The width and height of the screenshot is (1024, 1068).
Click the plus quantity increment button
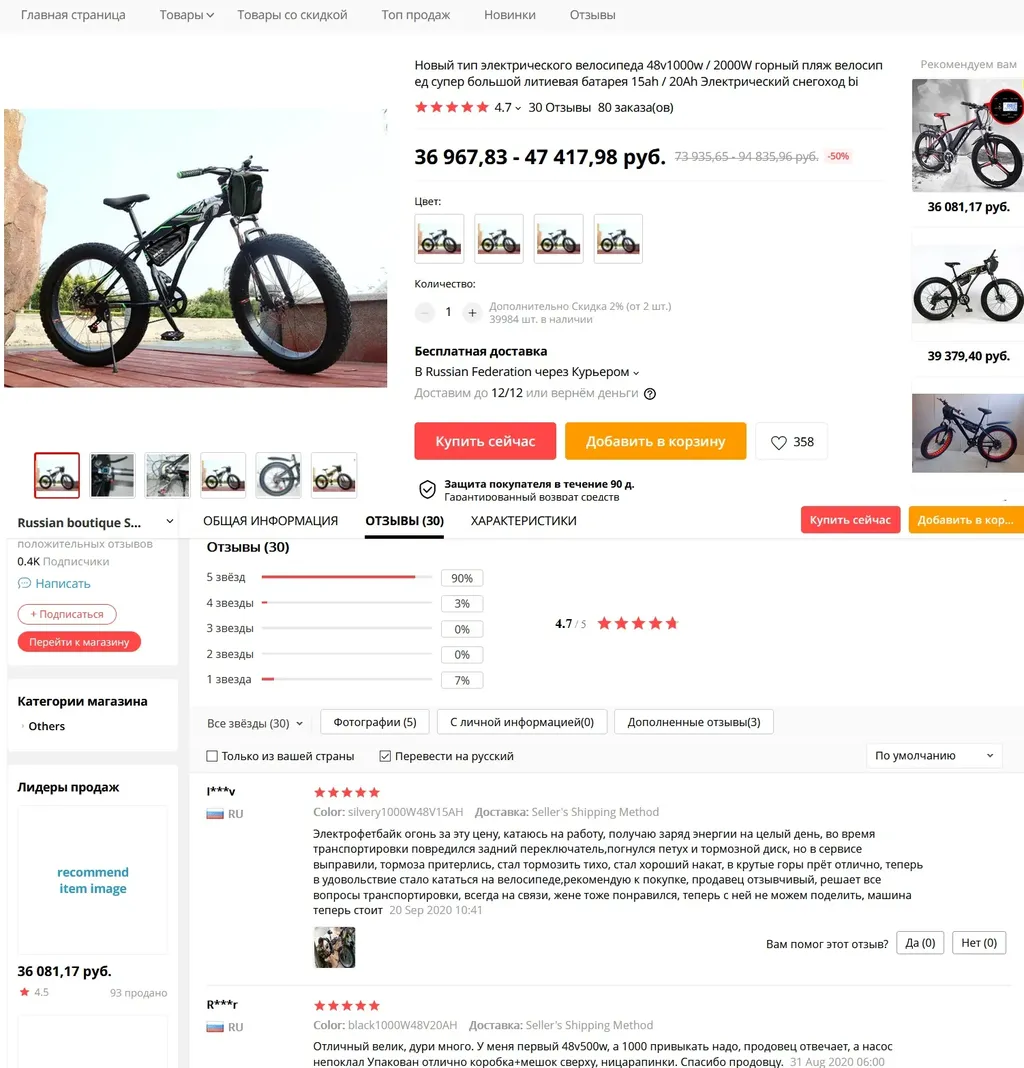471,313
